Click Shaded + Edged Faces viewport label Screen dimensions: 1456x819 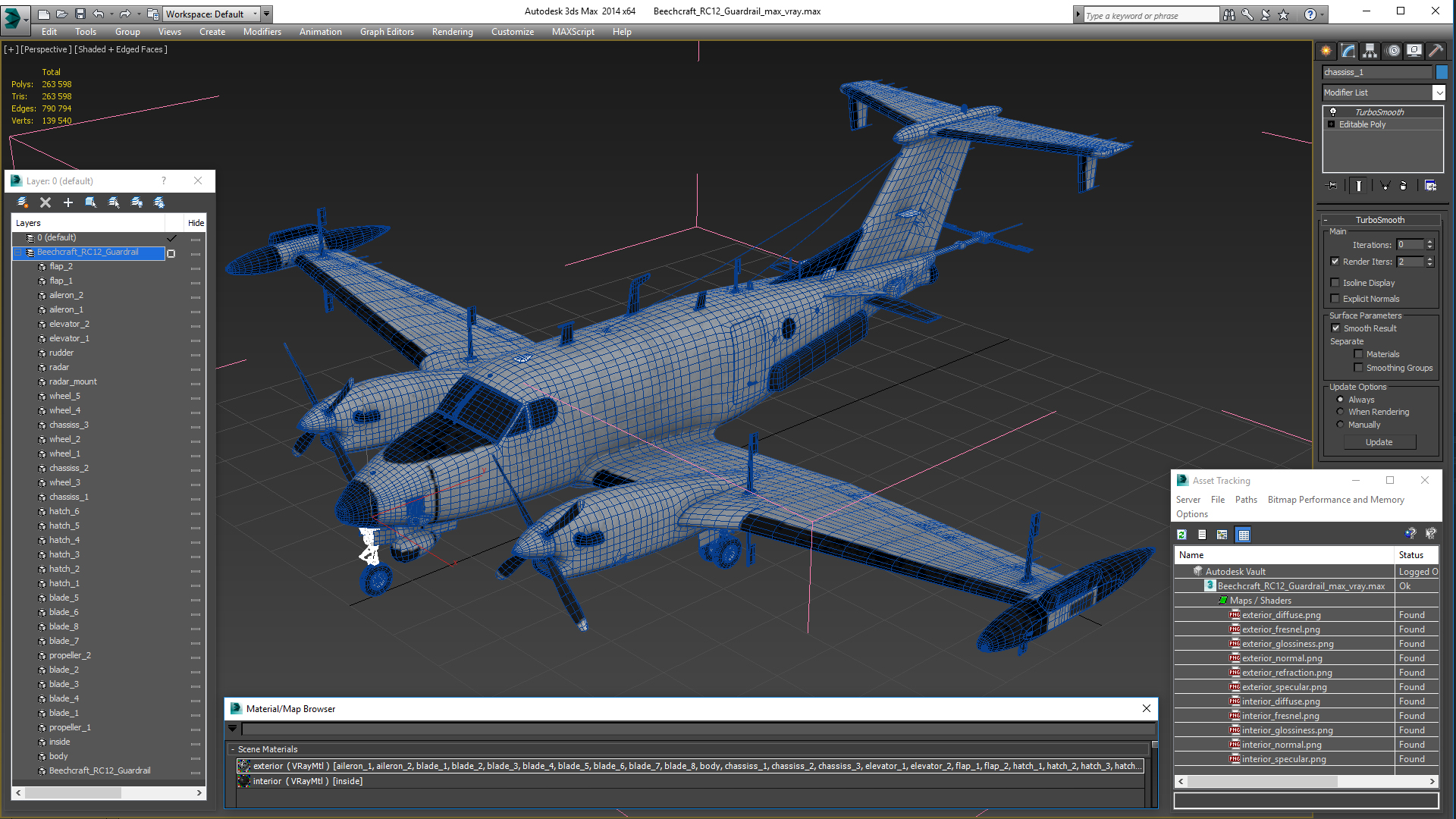(x=121, y=49)
